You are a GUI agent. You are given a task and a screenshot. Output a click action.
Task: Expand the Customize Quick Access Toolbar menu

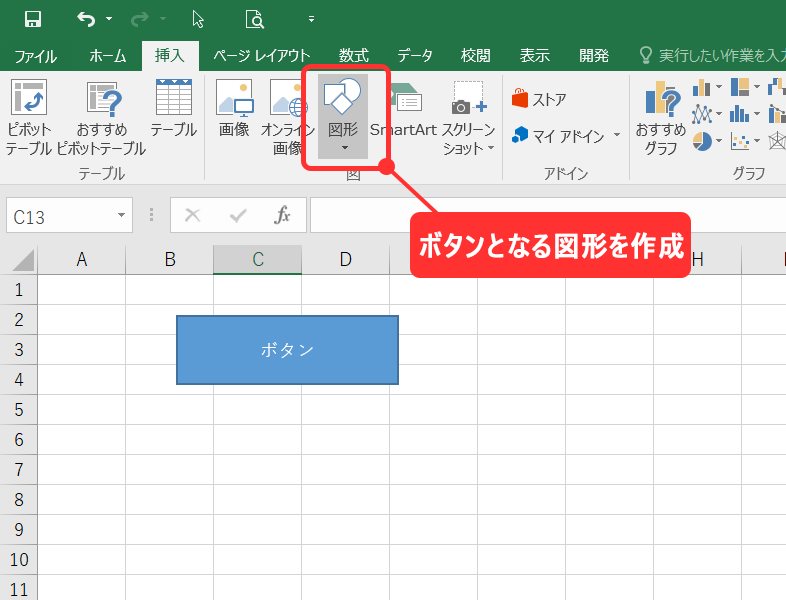[x=311, y=19]
